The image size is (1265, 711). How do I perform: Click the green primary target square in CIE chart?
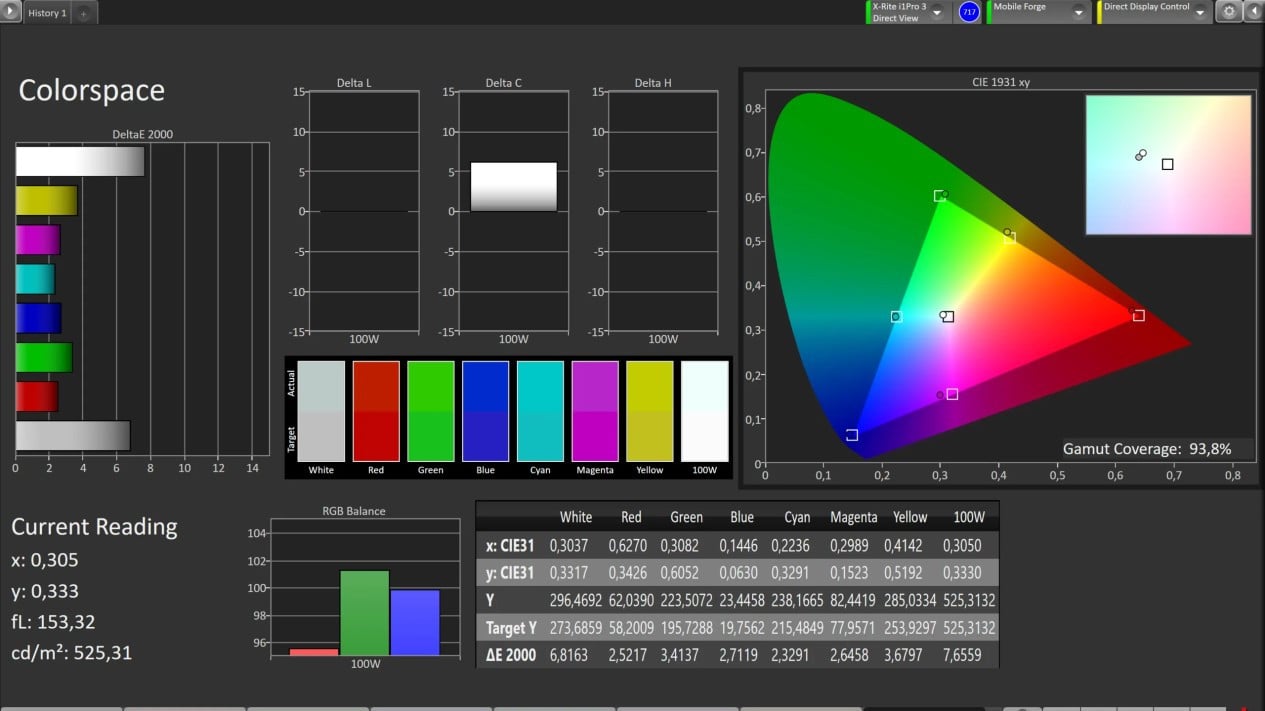(x=939, y=196)
